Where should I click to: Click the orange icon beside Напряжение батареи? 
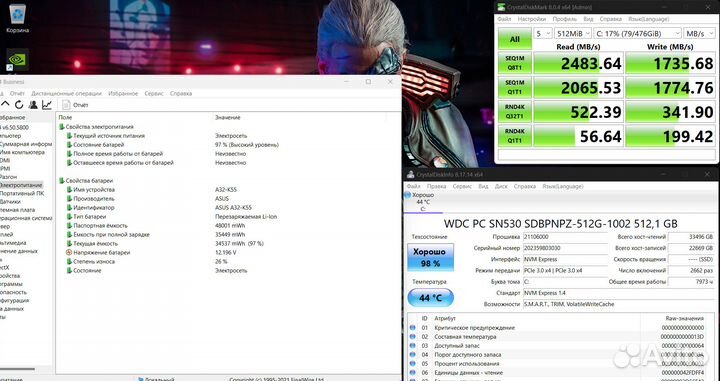(x=69, y=252)
